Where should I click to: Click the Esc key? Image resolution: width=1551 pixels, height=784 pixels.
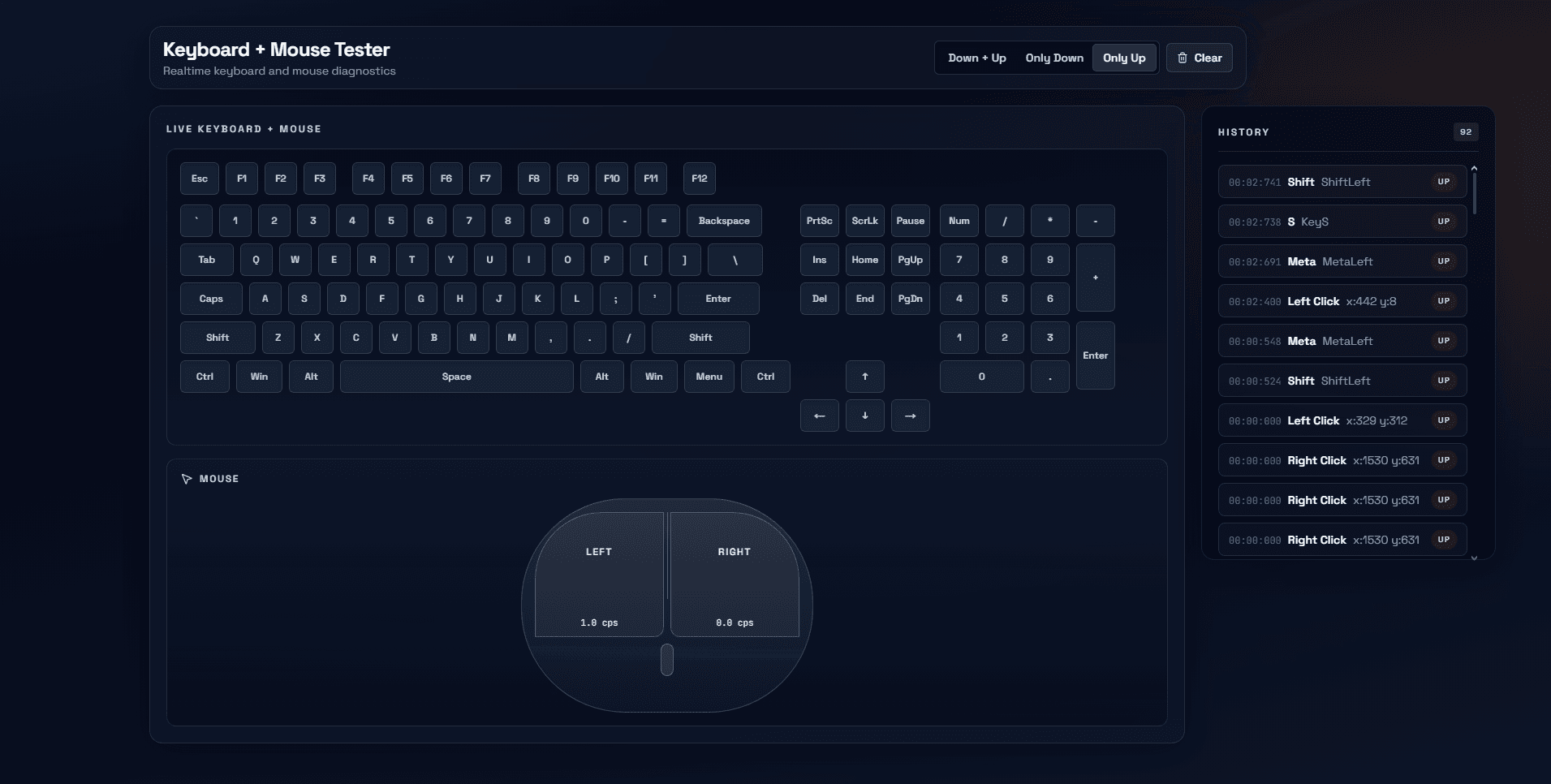pos(200,179)
